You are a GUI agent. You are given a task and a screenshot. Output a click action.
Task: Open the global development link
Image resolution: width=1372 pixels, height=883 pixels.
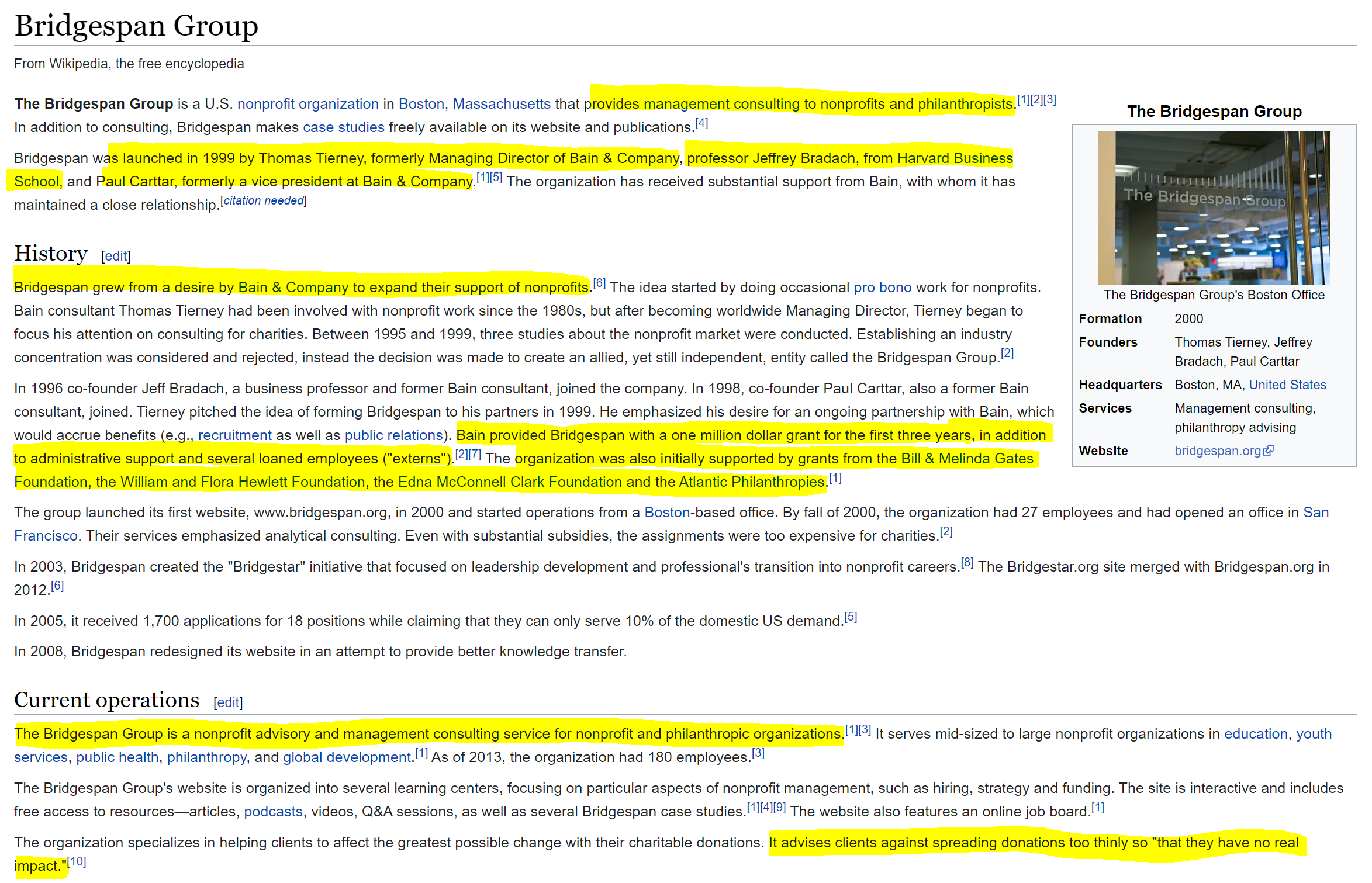[x=347, y=757]
